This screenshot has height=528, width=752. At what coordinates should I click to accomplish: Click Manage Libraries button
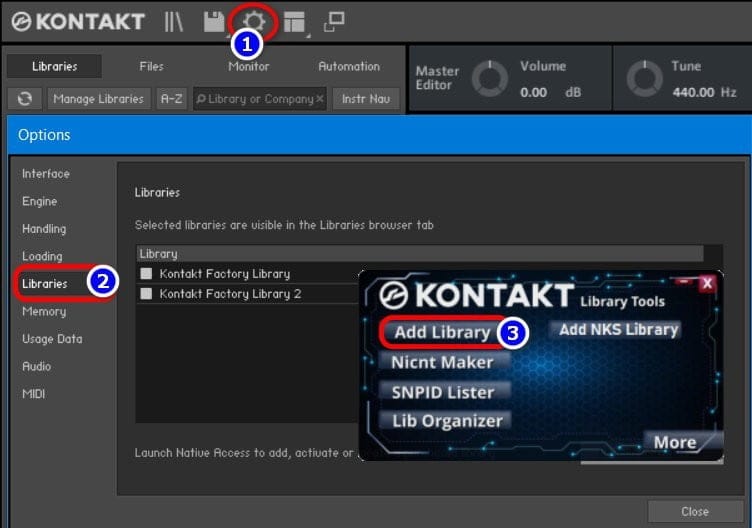point(99,99)
